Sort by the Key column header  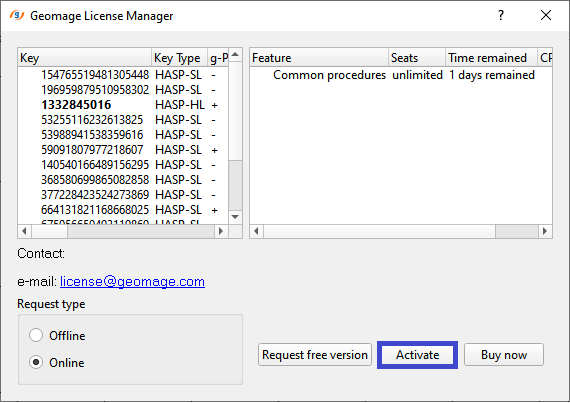[84, 58]
